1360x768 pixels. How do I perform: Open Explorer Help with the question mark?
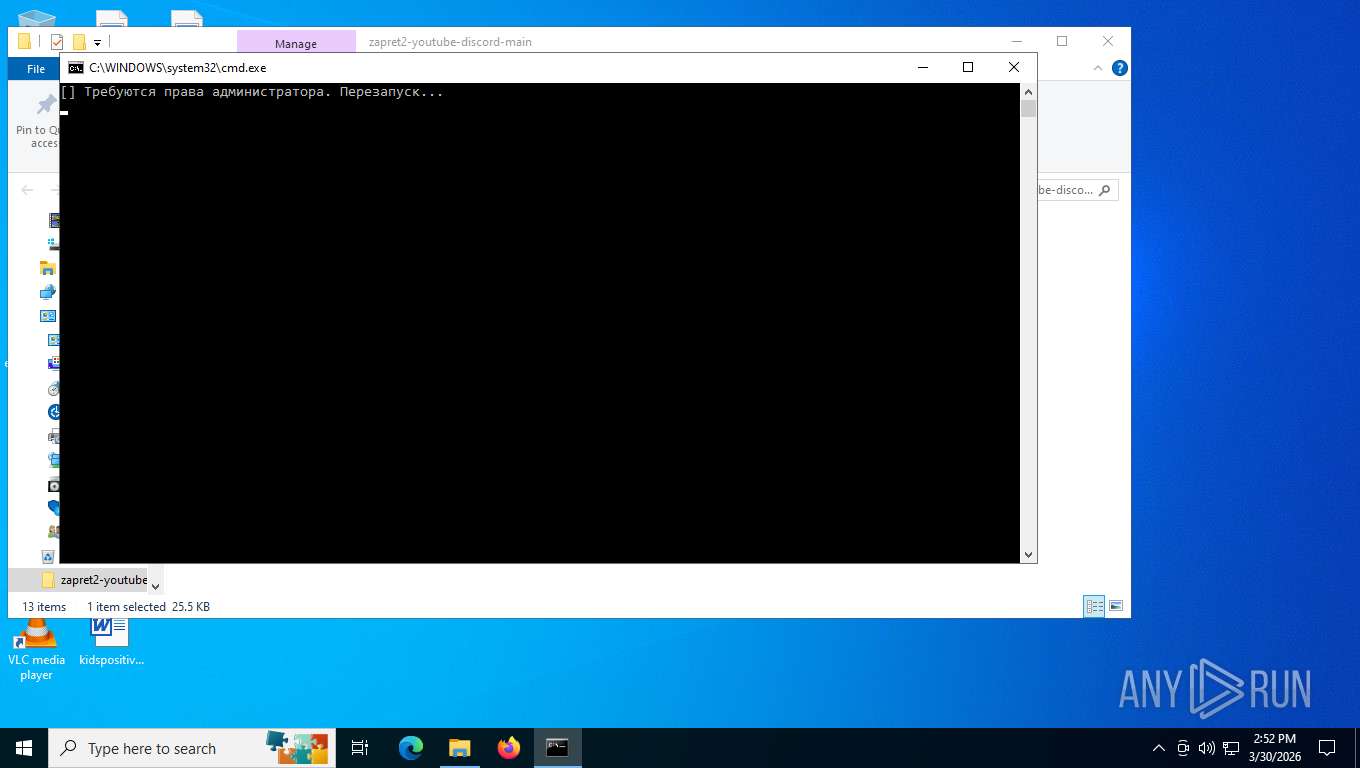pos(1120,68)
